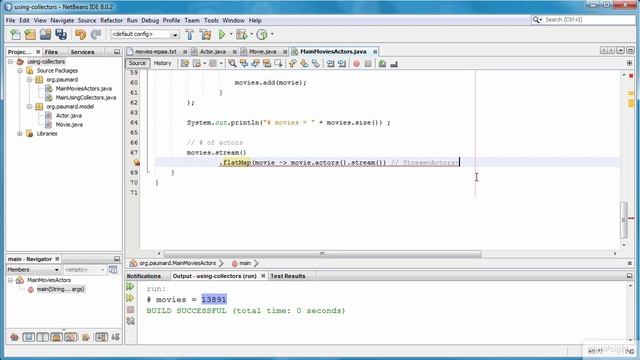Click the Next Bookmark icon
This screenshot has height=360, width=640.
click(304, 64)
